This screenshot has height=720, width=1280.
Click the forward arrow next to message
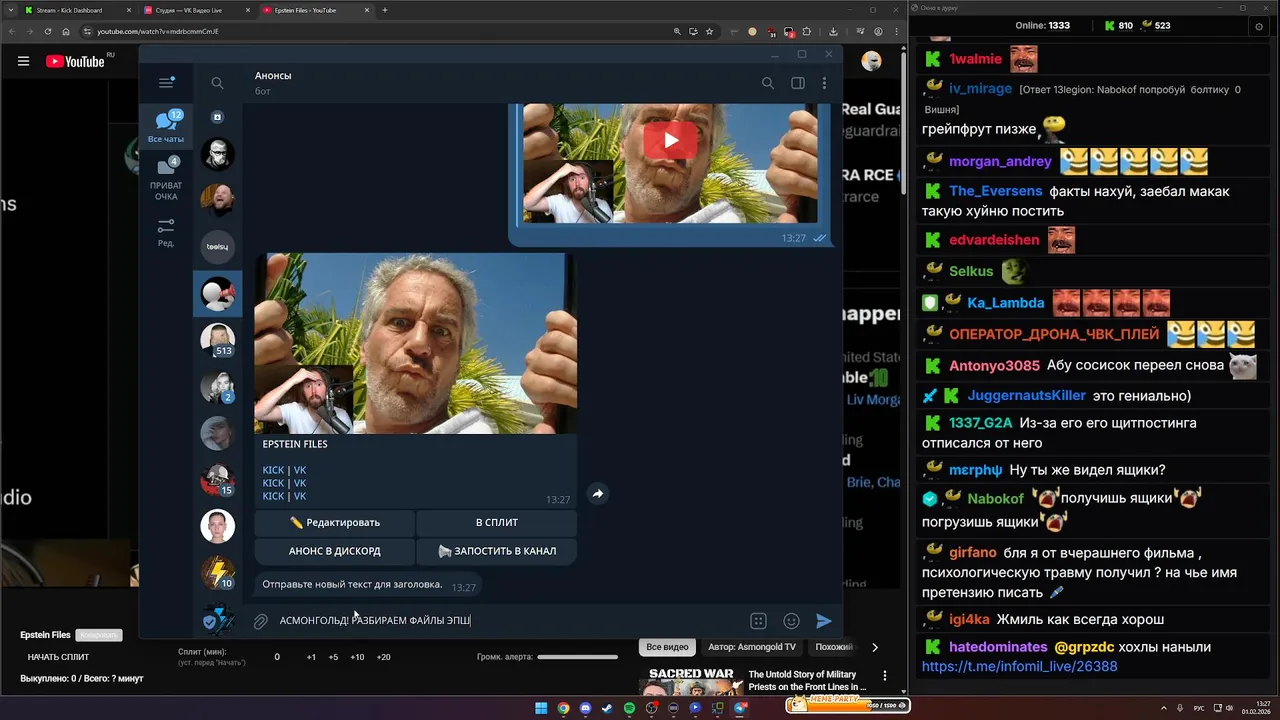[x=597, y=493]
